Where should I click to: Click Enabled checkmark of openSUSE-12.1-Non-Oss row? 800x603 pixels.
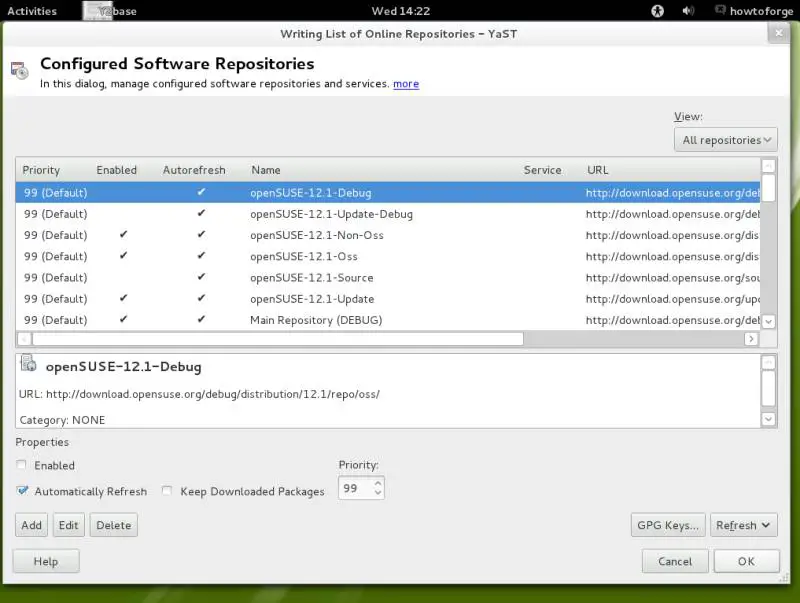(123, 234)
